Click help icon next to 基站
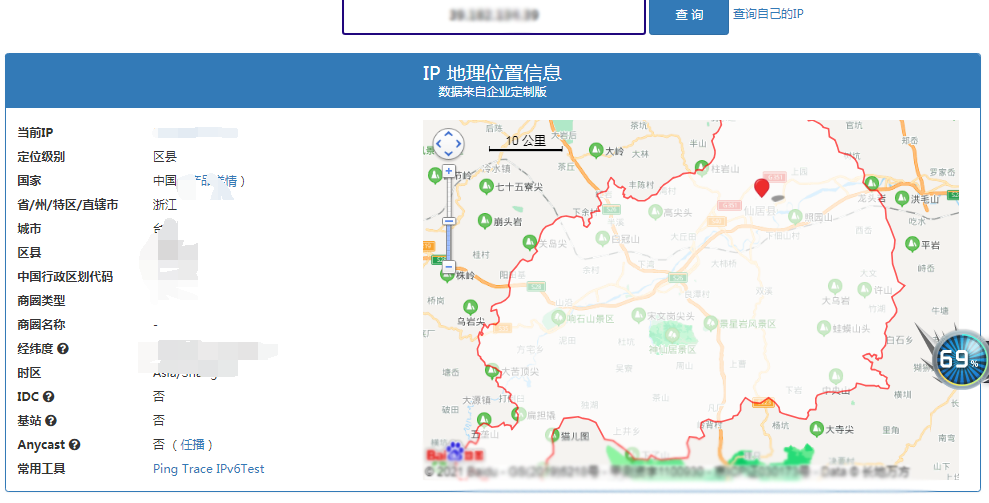The width and height of the screenshot is (989, 503). point(51,421)
